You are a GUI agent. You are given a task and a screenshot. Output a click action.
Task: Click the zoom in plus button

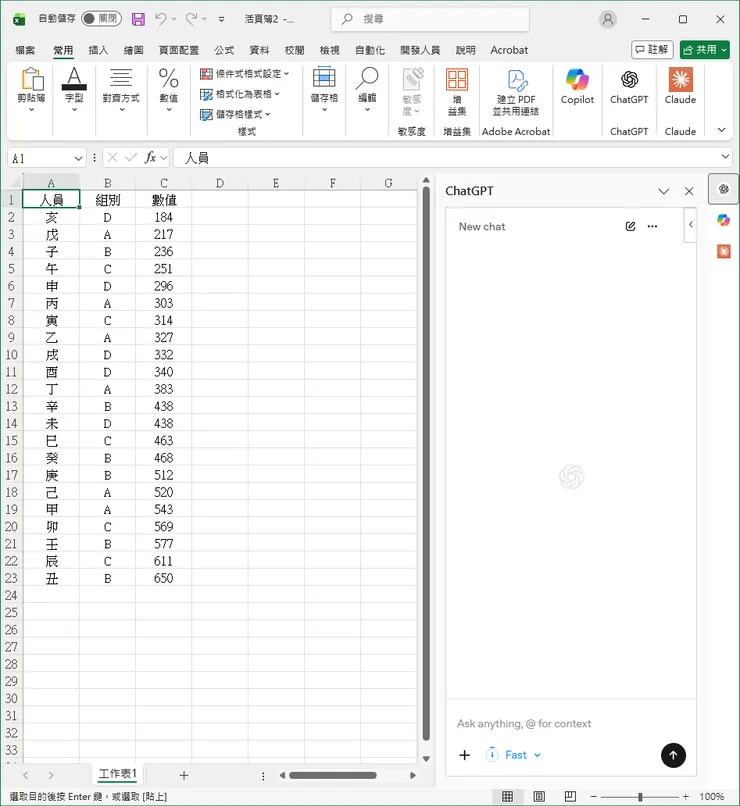[686, 797]
